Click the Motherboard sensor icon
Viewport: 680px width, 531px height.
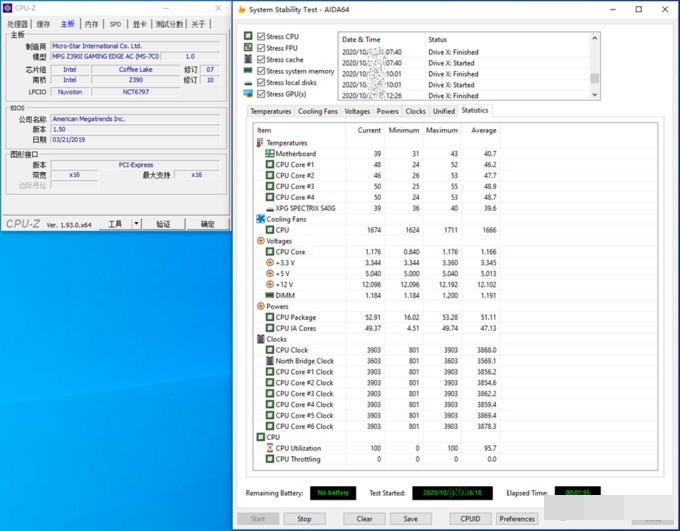269,154
